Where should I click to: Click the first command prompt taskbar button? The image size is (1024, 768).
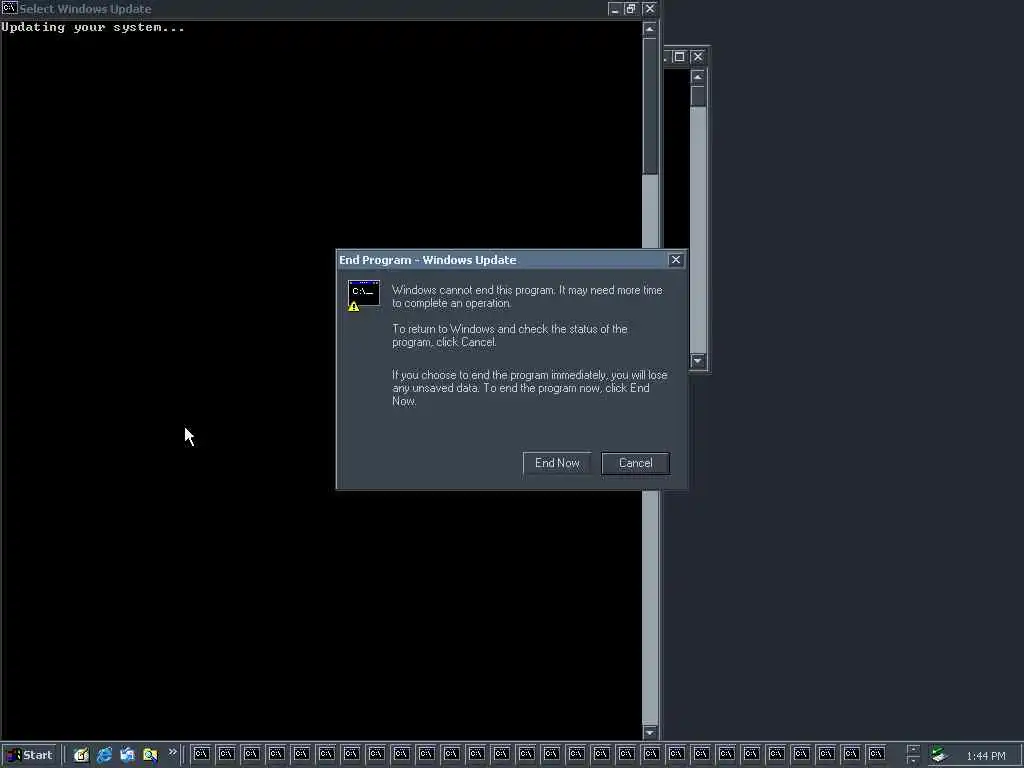[201, 754]
